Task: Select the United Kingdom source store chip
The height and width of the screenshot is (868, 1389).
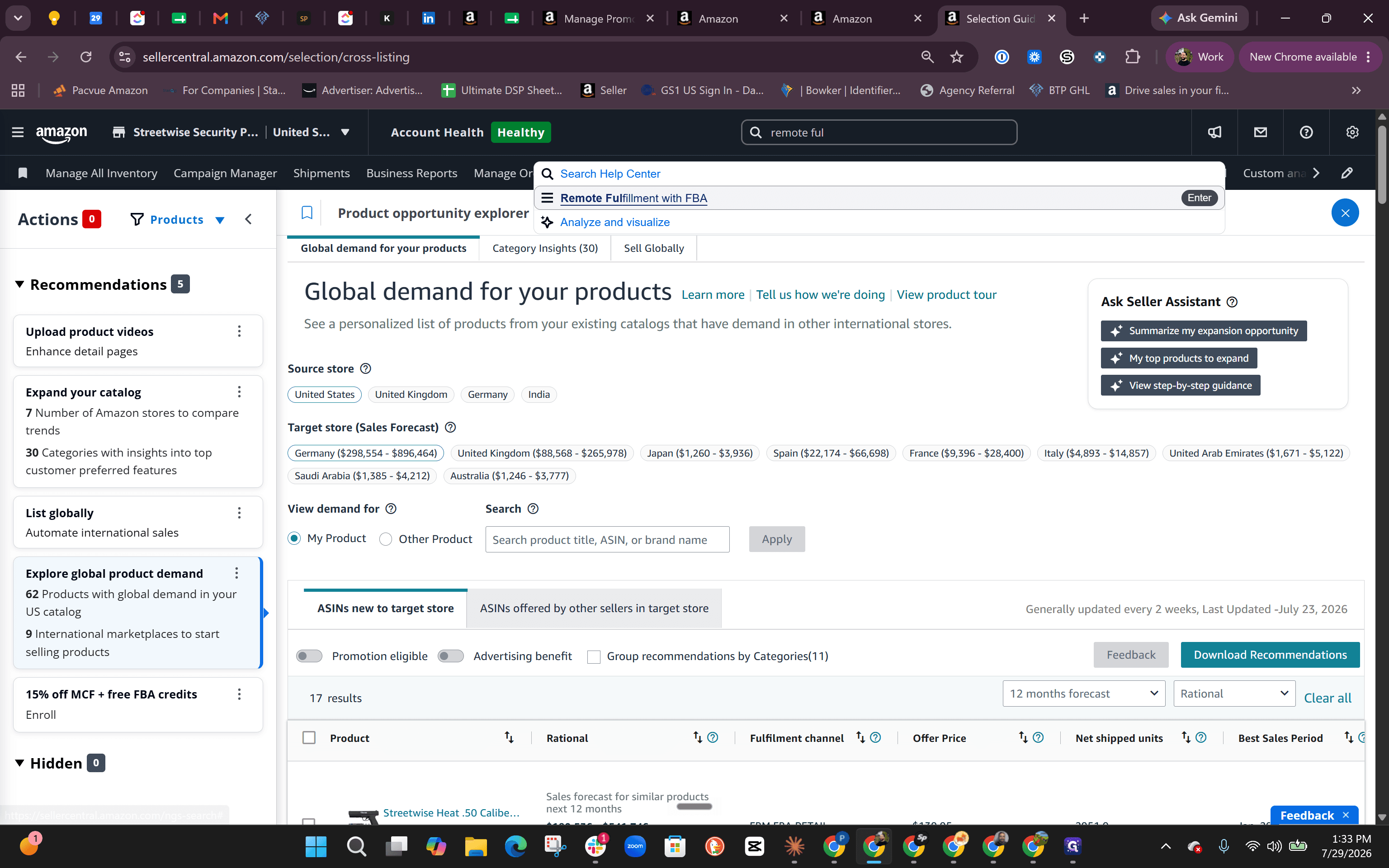Action: coord(411,394)
